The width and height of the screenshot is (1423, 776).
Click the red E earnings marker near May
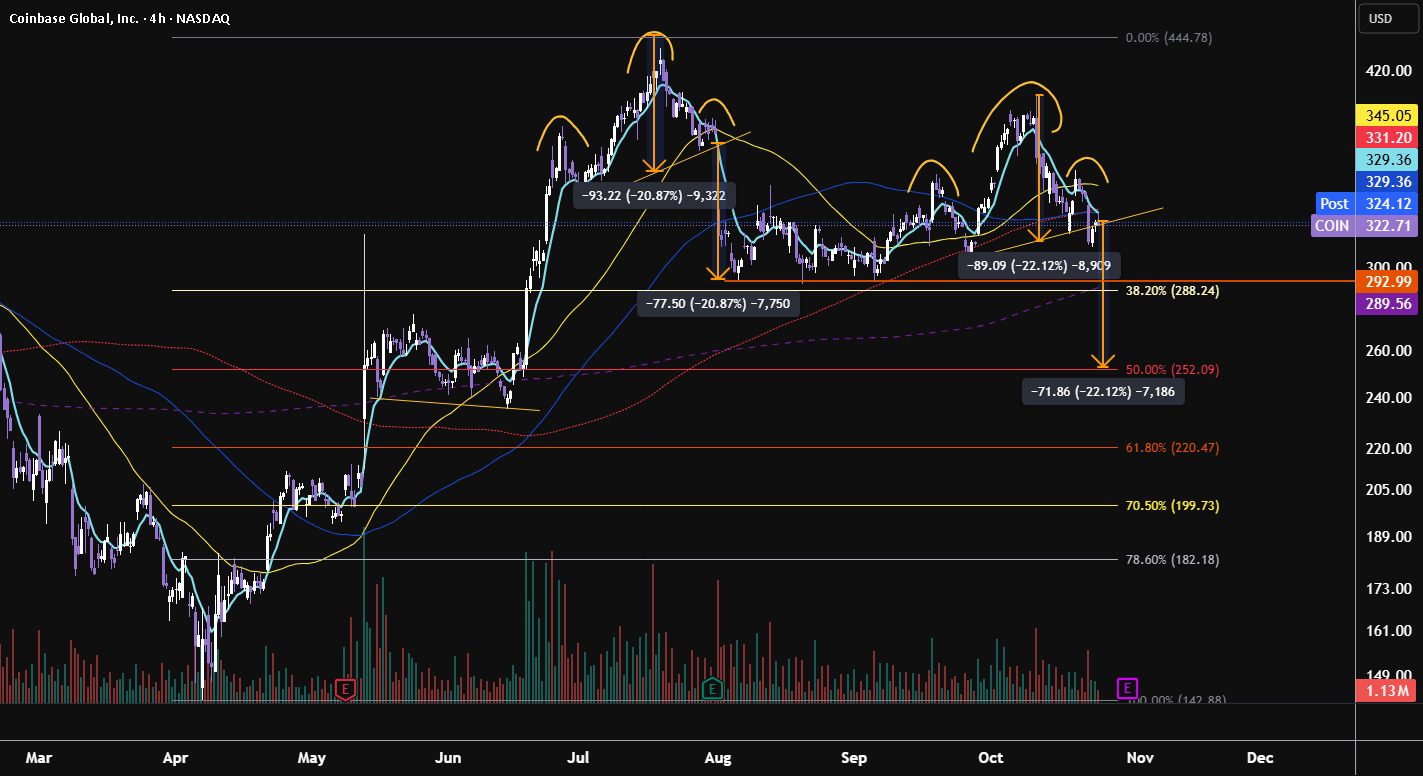tap(346, 688)
